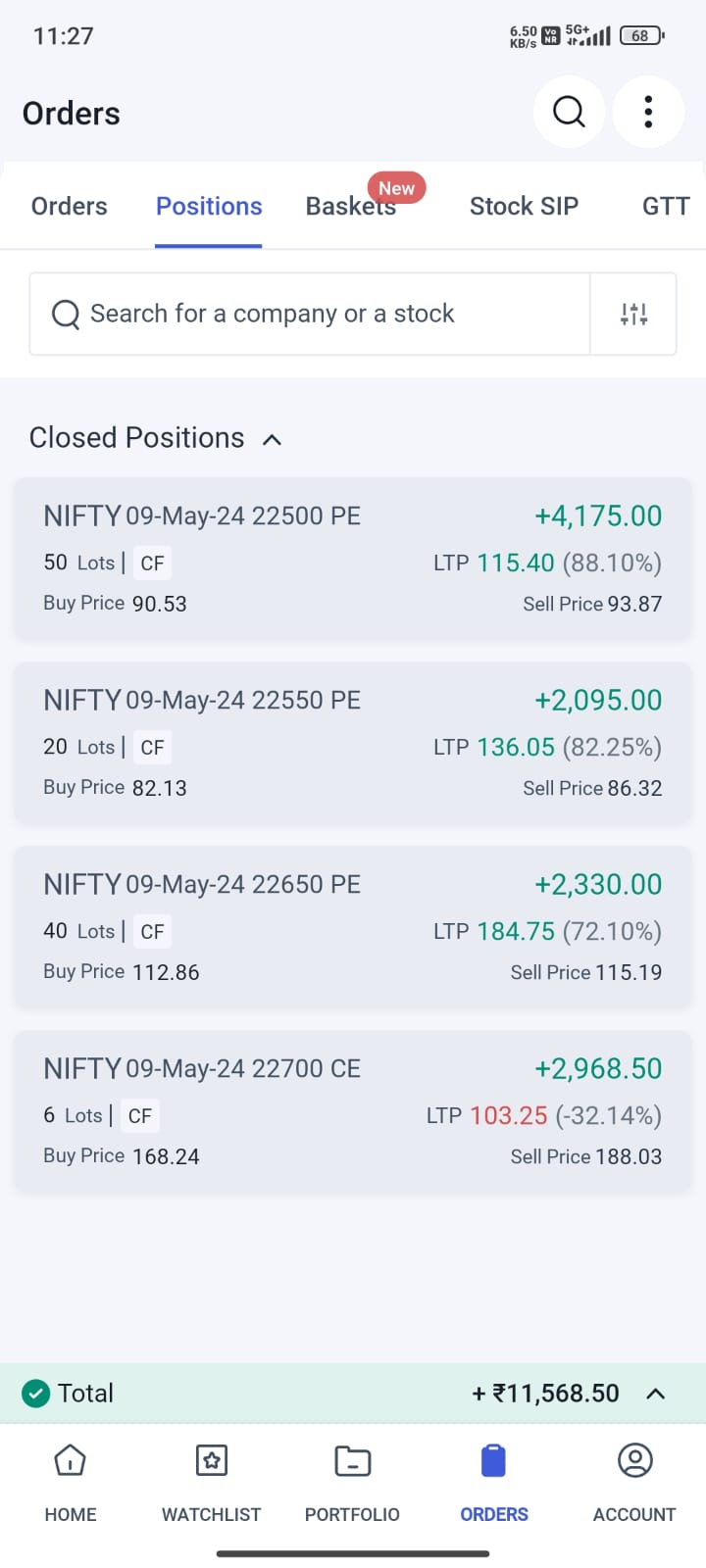Viewport: 706px width, 1568px height.
Task: Switch to the Baskets tab
Action: (351, 207)
